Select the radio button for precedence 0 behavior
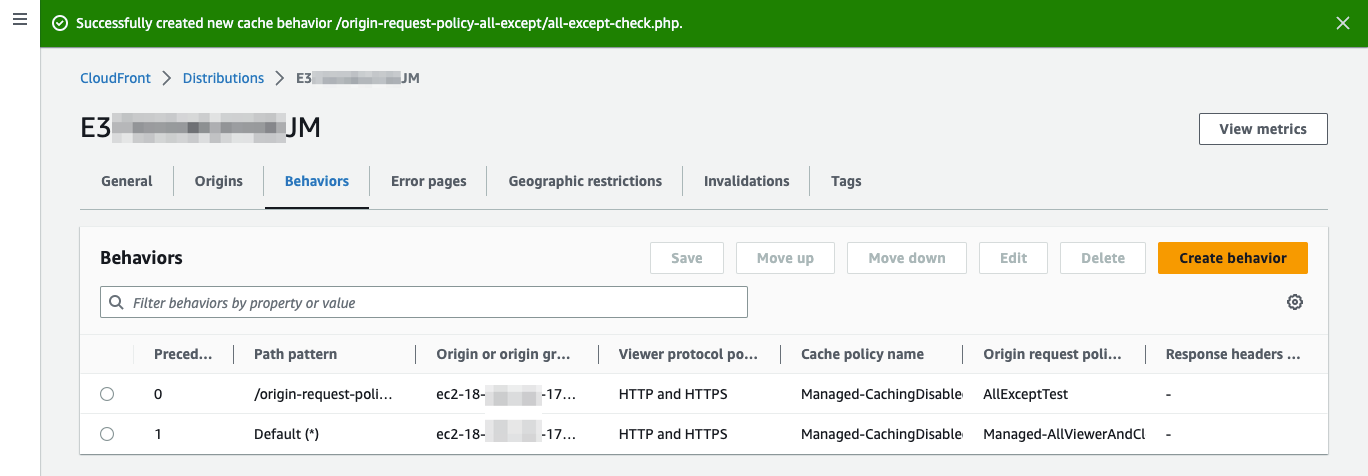 (x=107, y=394)
